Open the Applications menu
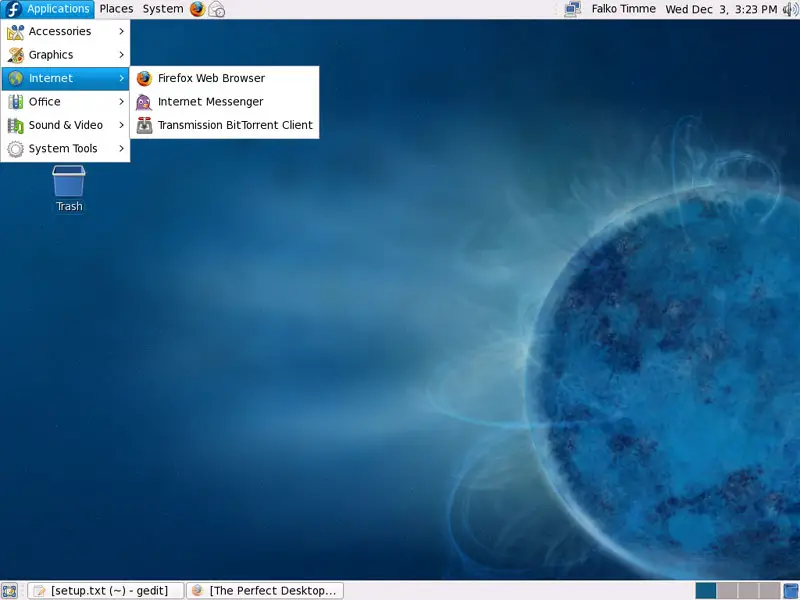The image size is (800, 600). pos(47,9)
